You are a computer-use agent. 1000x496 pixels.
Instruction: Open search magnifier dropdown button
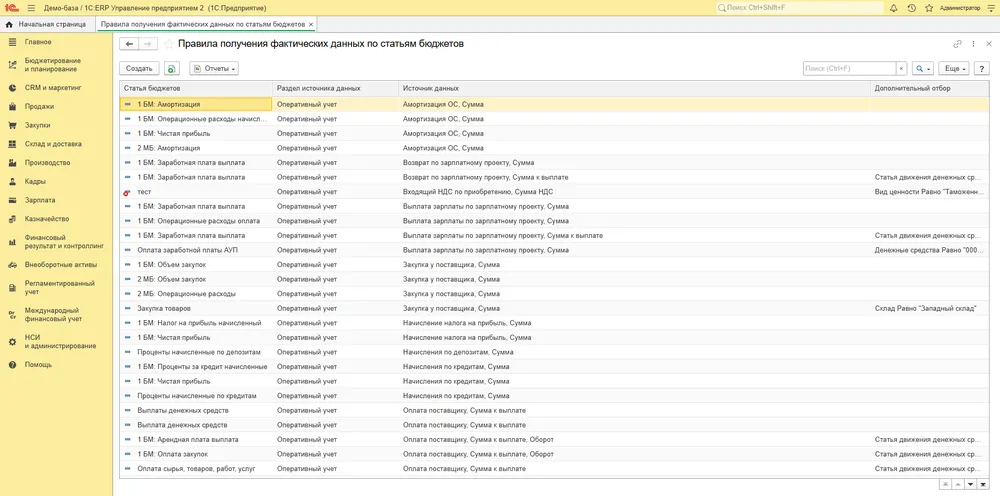coord(922,68)
